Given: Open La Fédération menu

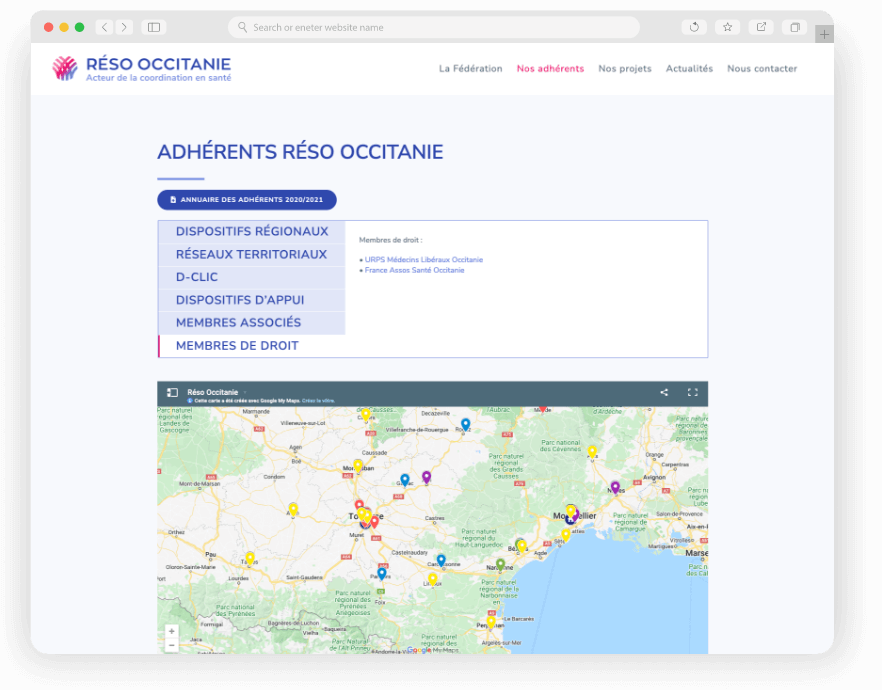Looking at the screenshot, I should point(470,69).
